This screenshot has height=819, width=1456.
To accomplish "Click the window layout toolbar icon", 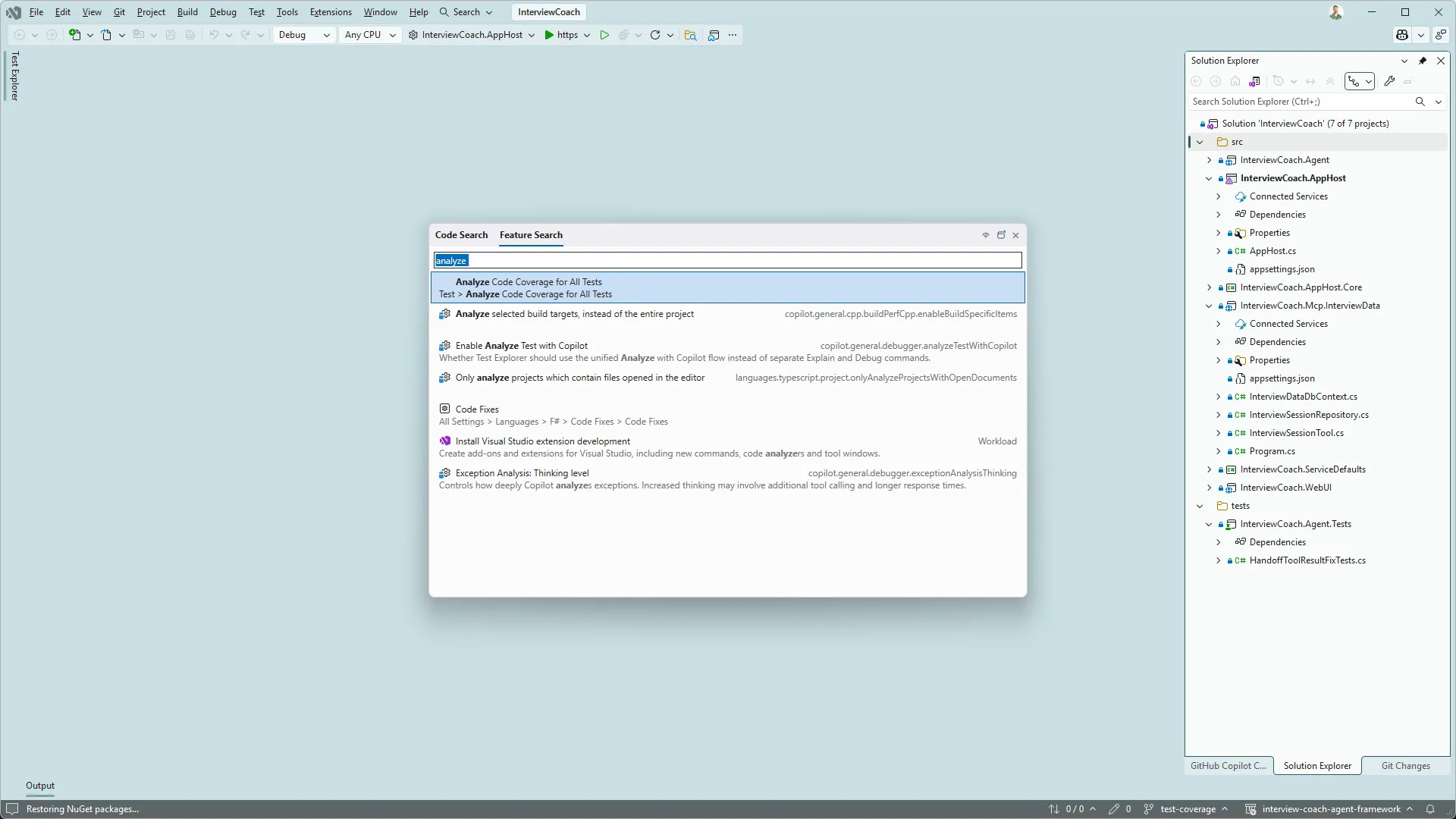I will coord(714,35).
